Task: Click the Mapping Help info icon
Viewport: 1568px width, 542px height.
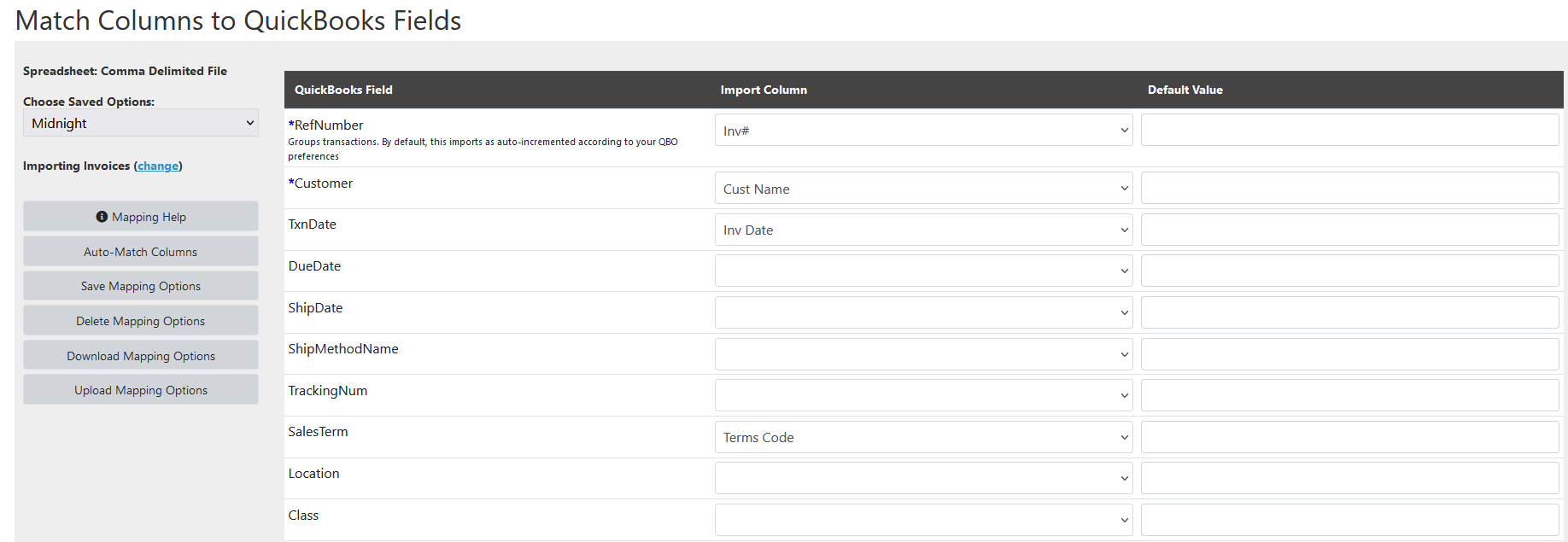Action: coord(102,217)
